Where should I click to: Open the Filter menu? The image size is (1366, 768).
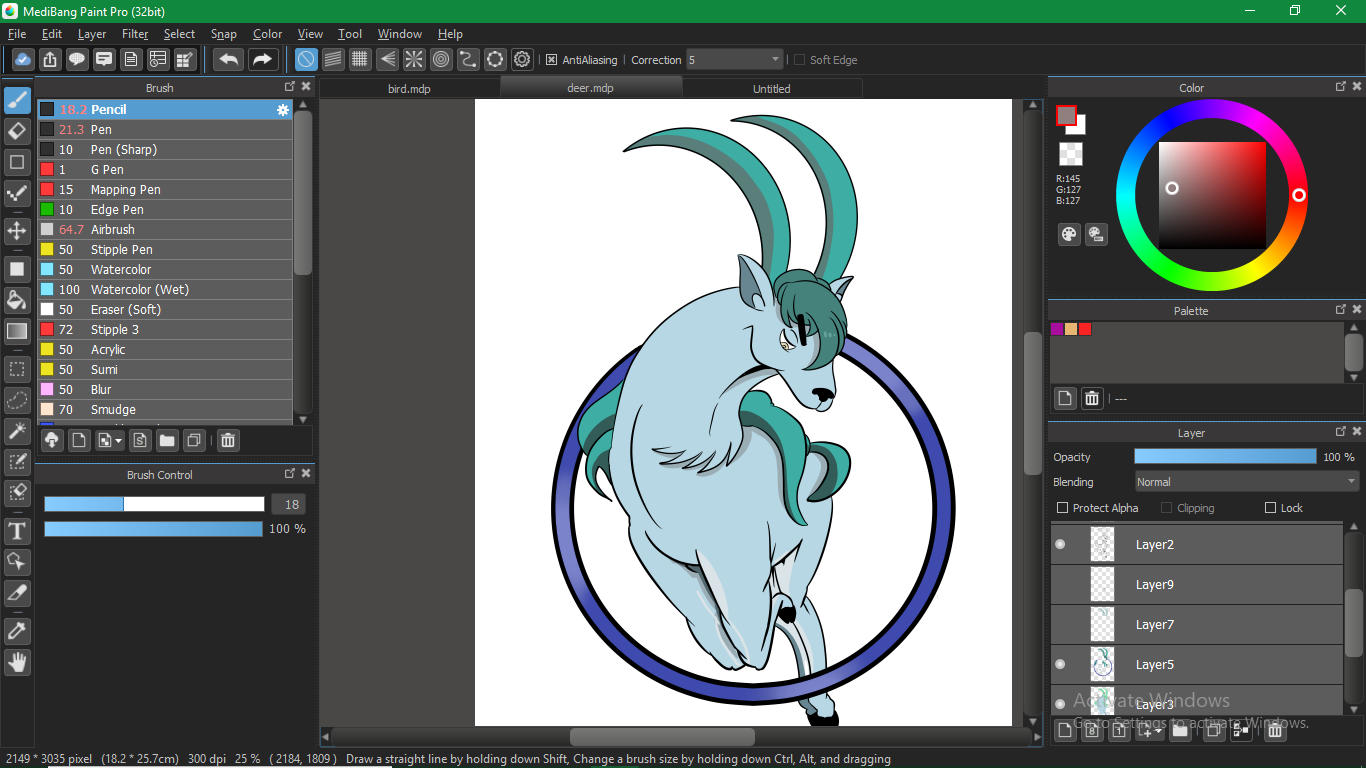tap(135, 34)
